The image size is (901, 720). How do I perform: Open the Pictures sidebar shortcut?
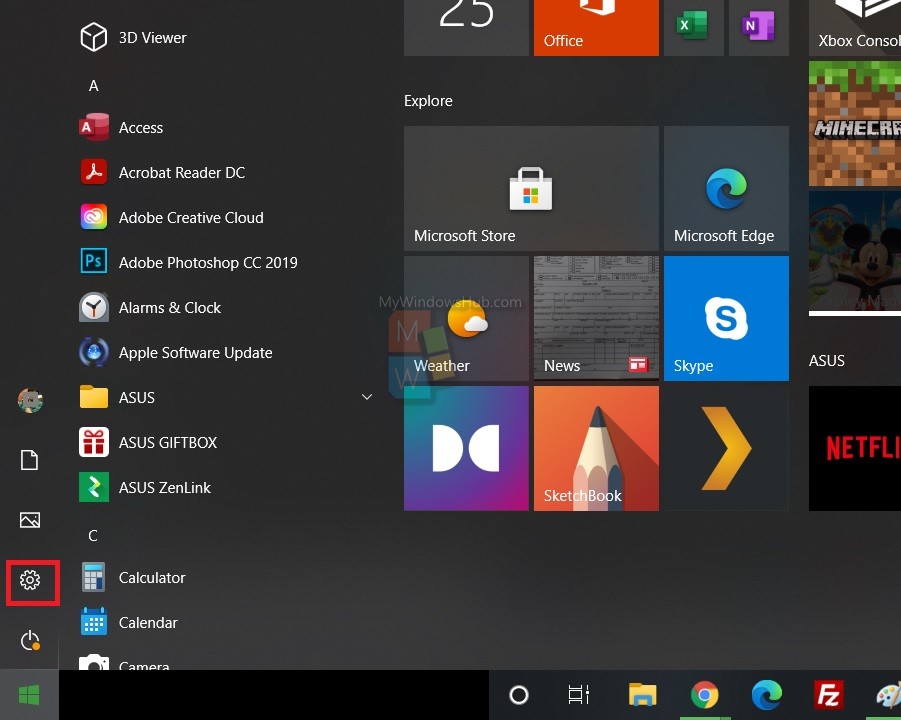pos(30,520)
